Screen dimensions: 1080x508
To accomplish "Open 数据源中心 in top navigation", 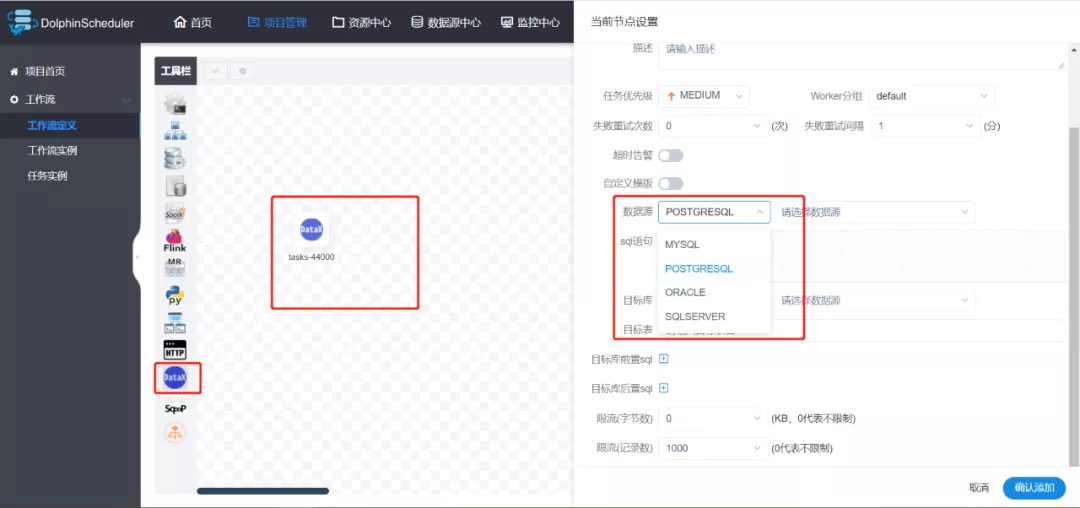I will click(446, 22).
